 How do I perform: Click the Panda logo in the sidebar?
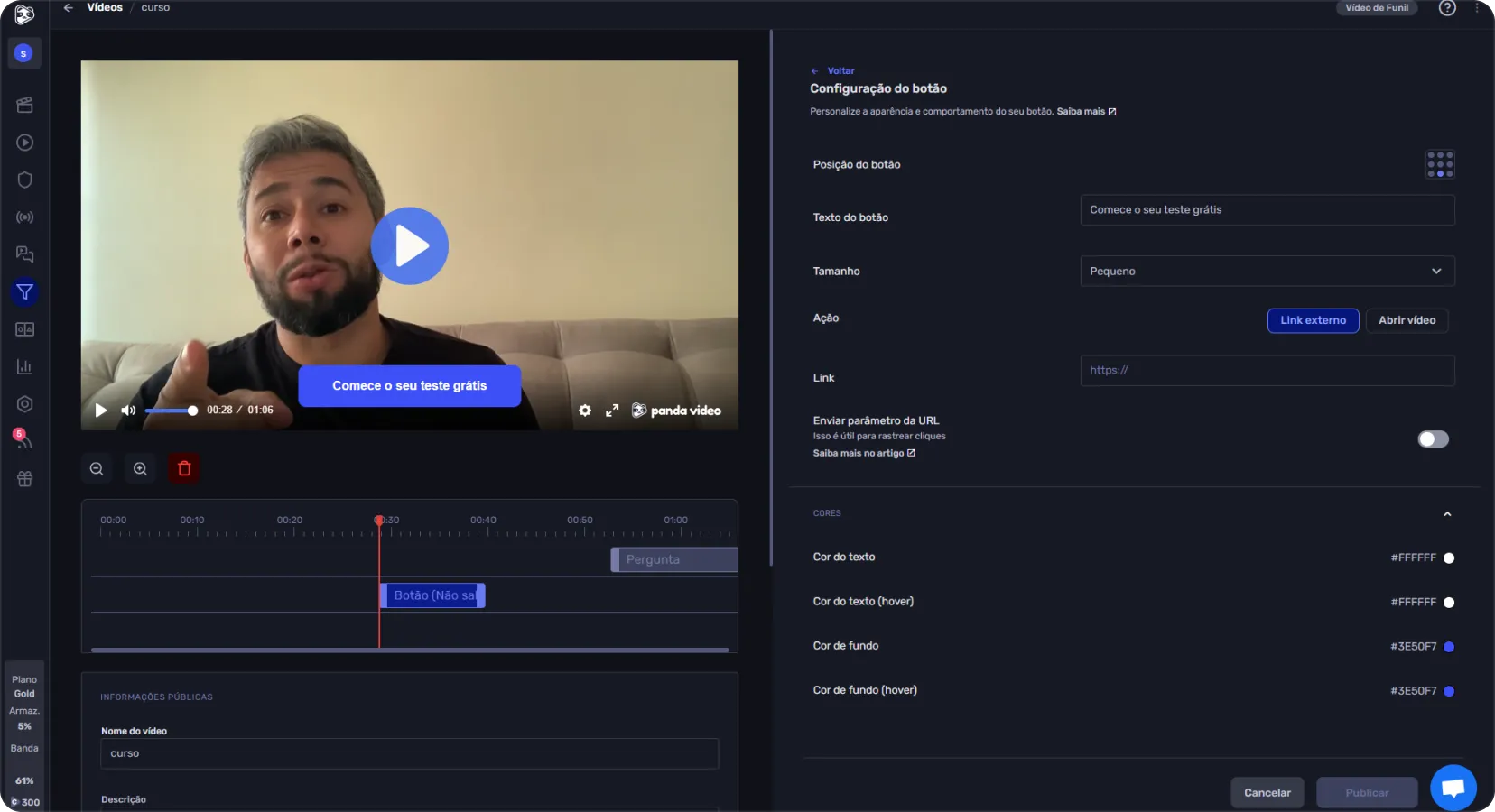point(24,14)
